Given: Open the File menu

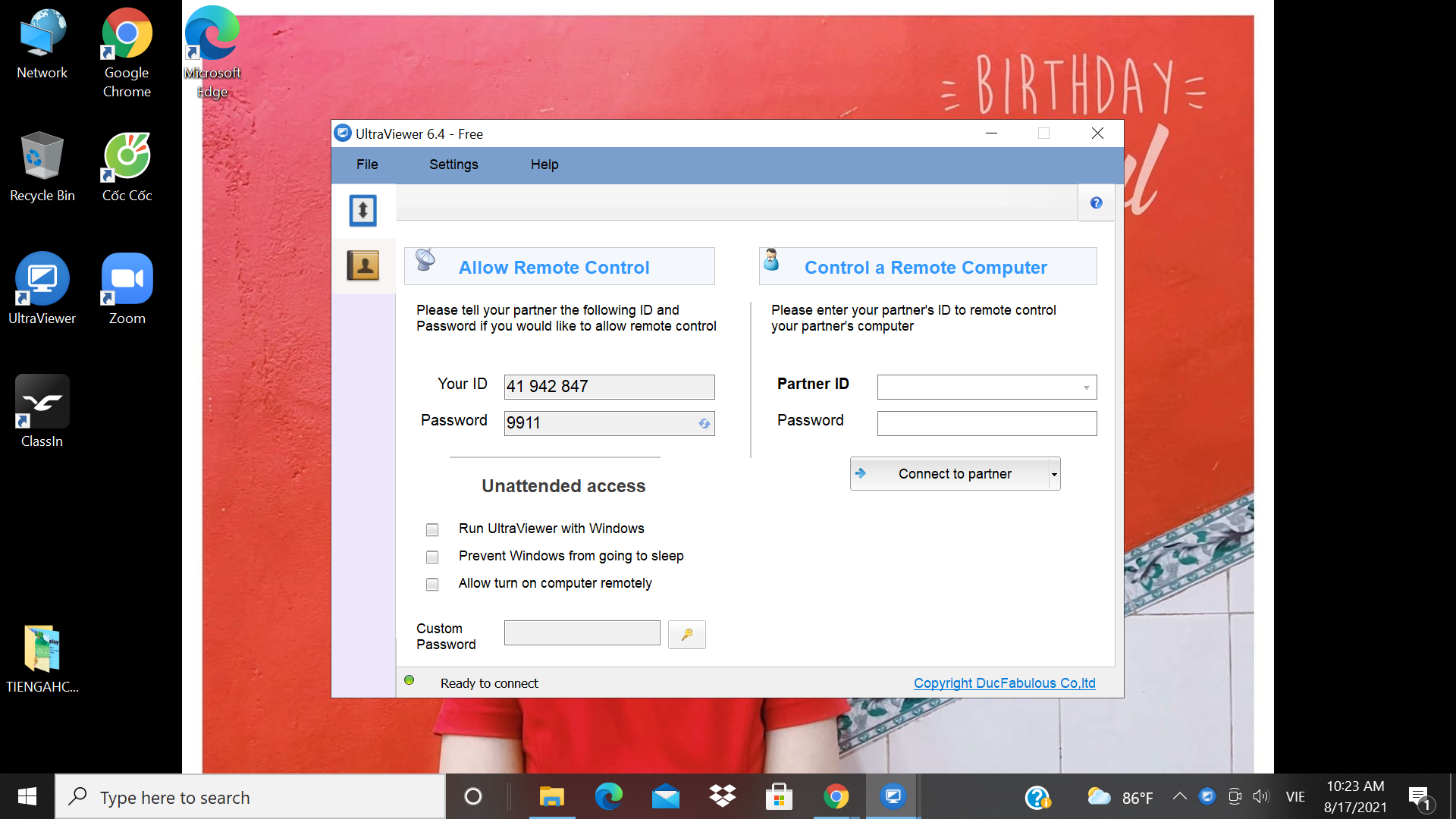Looking at the screenshot, I should point(367,165).
